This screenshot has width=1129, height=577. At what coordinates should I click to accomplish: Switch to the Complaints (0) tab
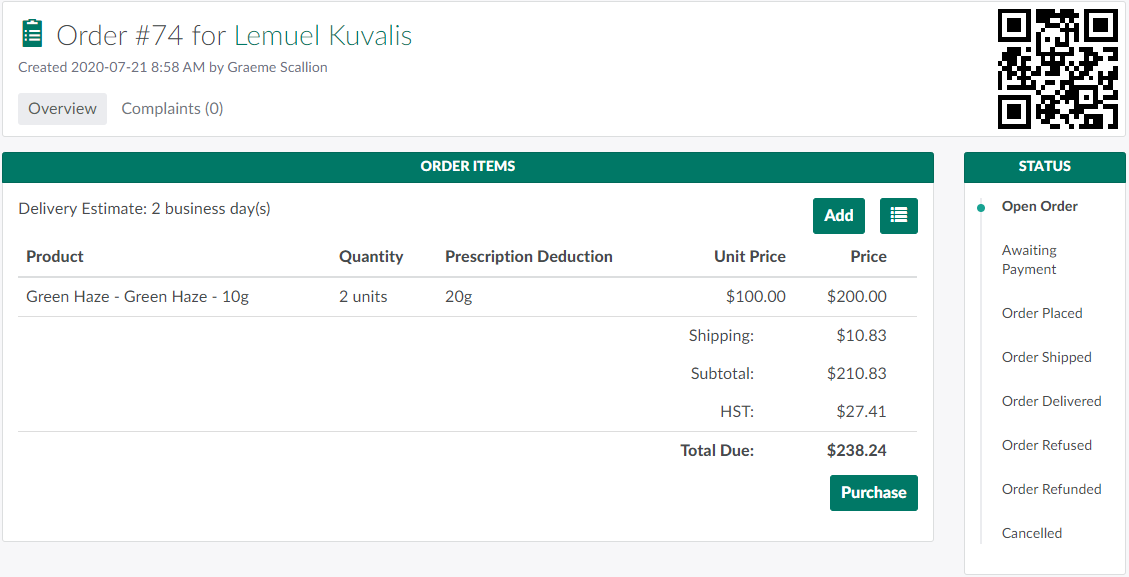coord(172,109)
